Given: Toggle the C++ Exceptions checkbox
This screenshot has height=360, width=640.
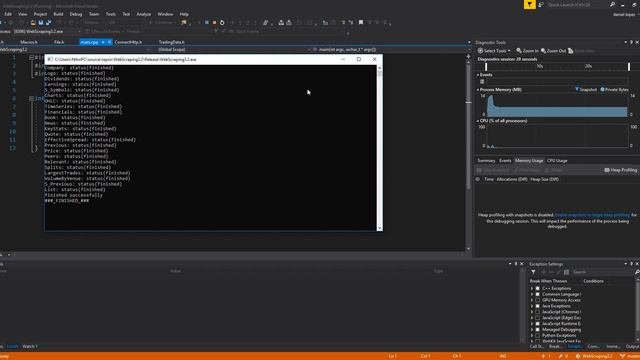Looking at the screenshot, I should point(538,288).
